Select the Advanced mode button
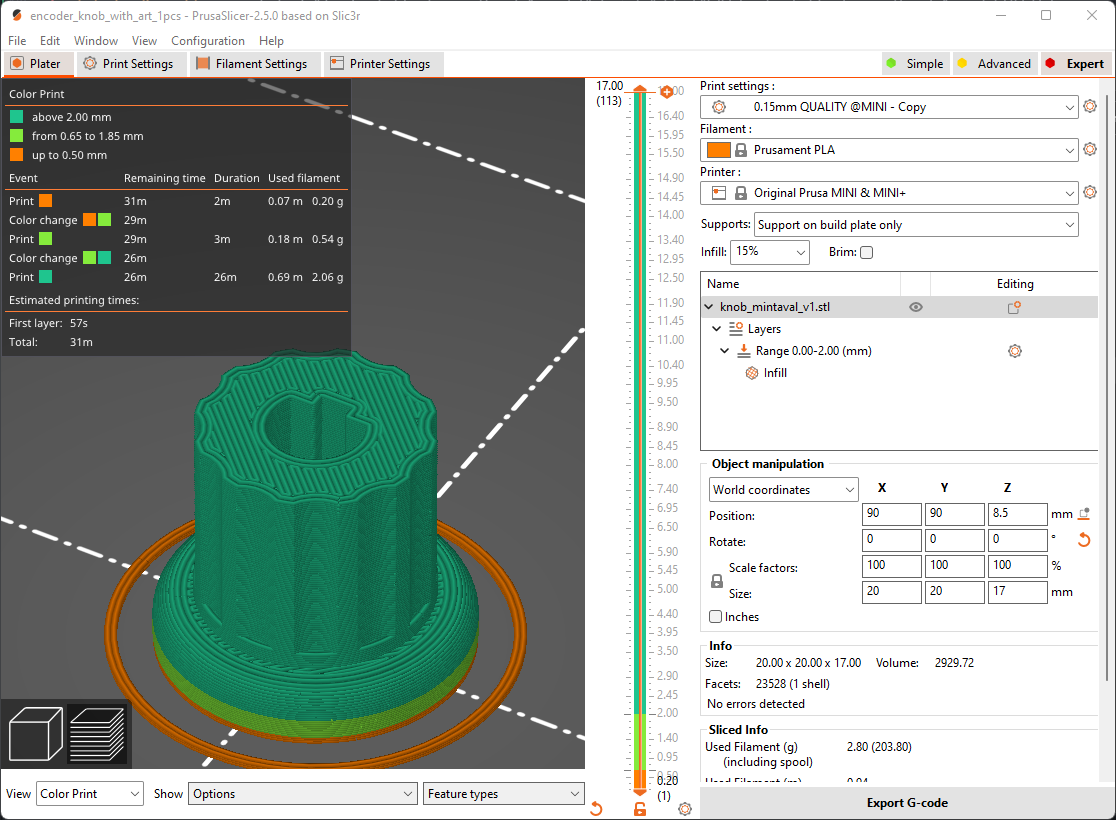1116x820 pixels. pos(994,64)
